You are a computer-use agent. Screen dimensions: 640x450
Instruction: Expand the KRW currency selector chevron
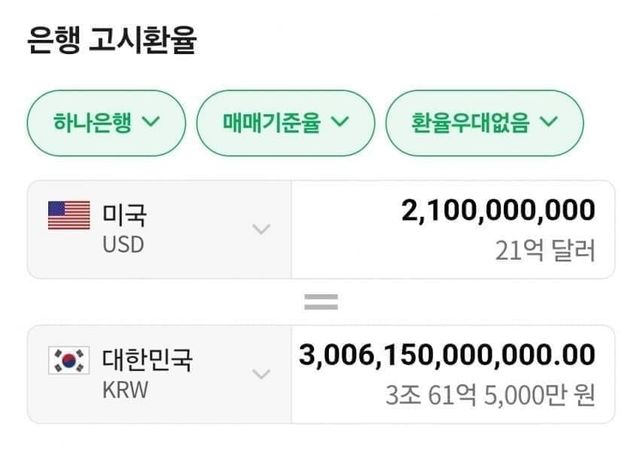pos(261,374)
